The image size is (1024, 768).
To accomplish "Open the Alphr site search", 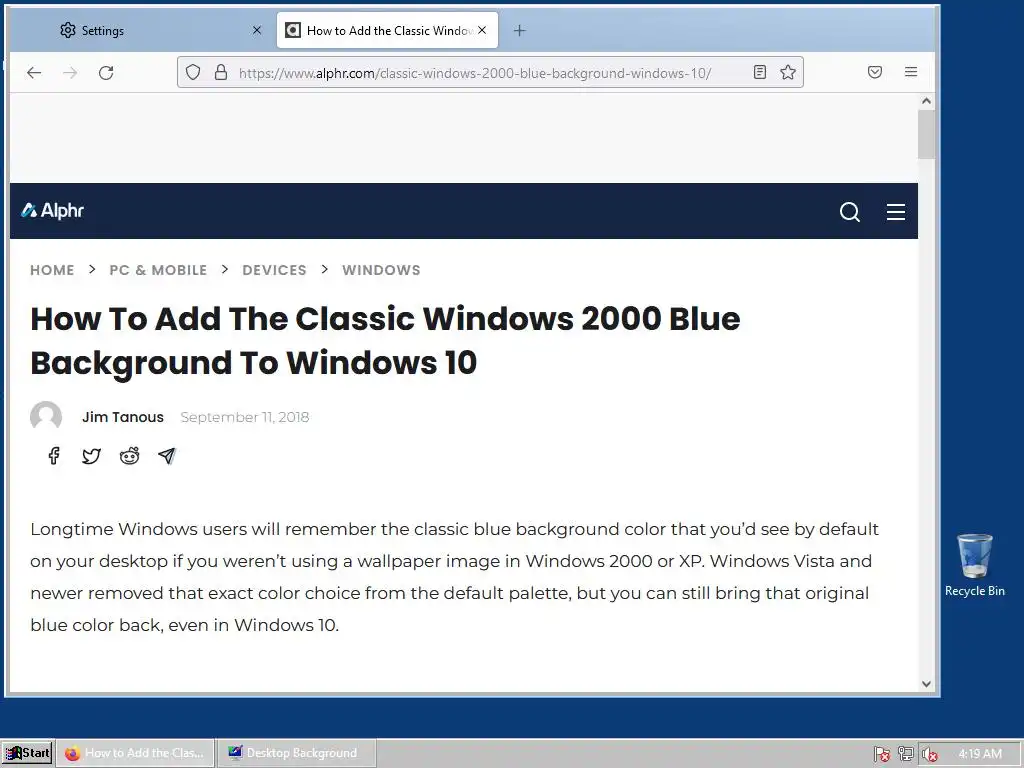I will tap(850, 212).
